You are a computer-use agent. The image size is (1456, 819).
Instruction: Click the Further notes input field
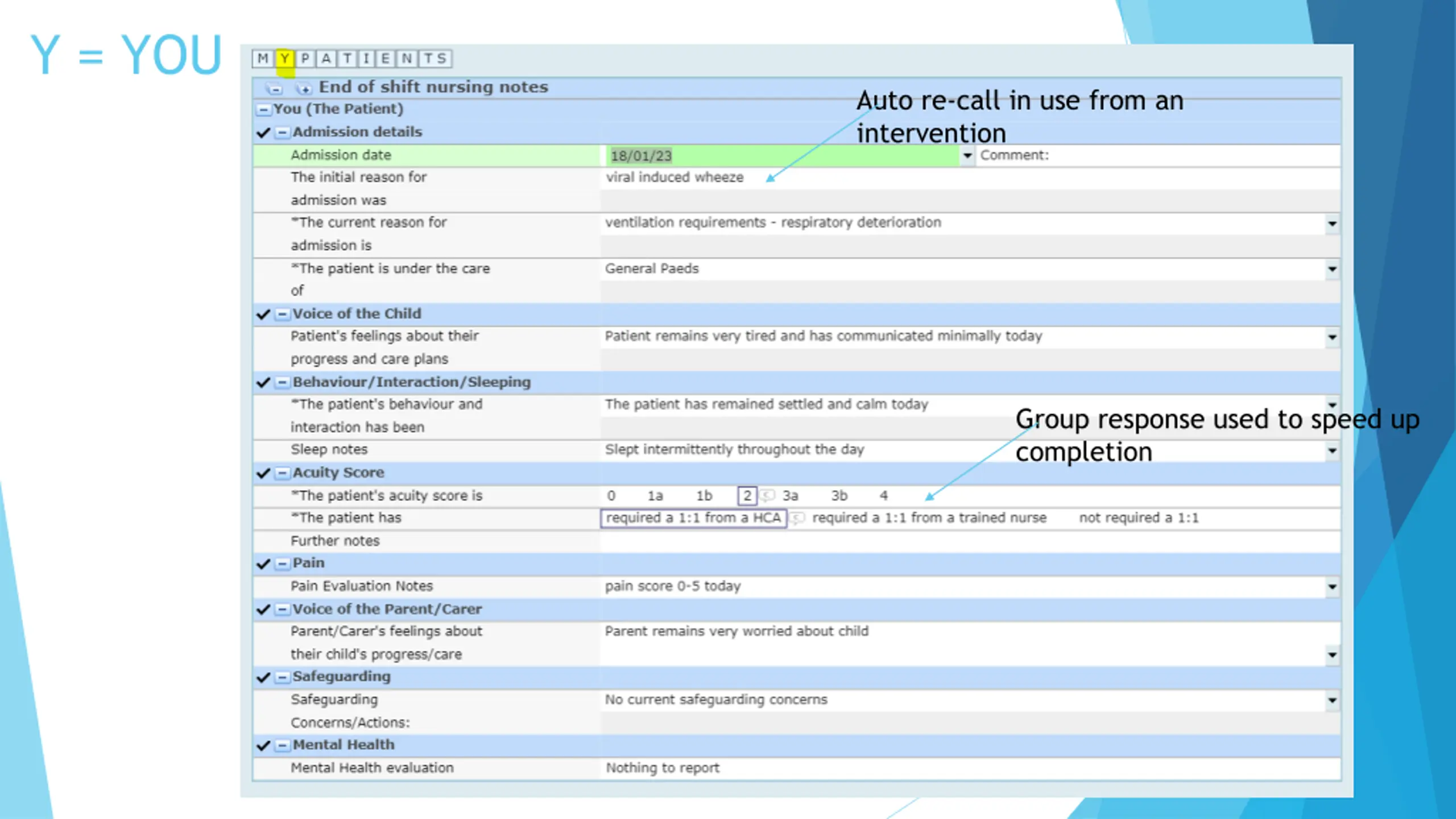click(x=969, y=541)
